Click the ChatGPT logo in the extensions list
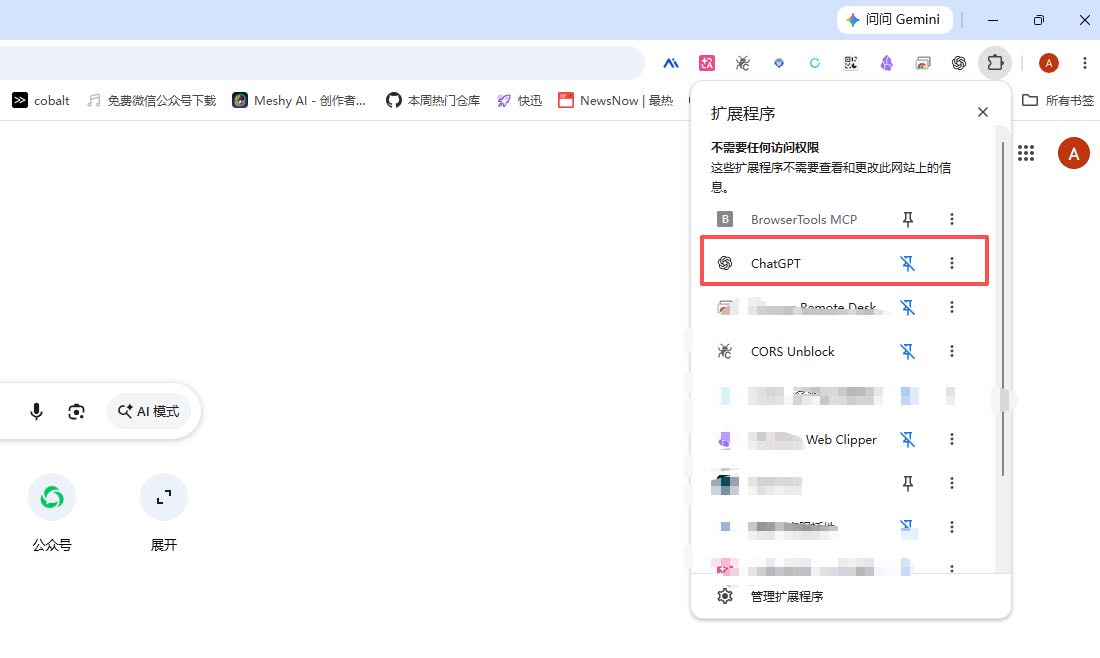The width and height of the screenshot is (1100, 658). pyautogui.click(x=725, y=263)
